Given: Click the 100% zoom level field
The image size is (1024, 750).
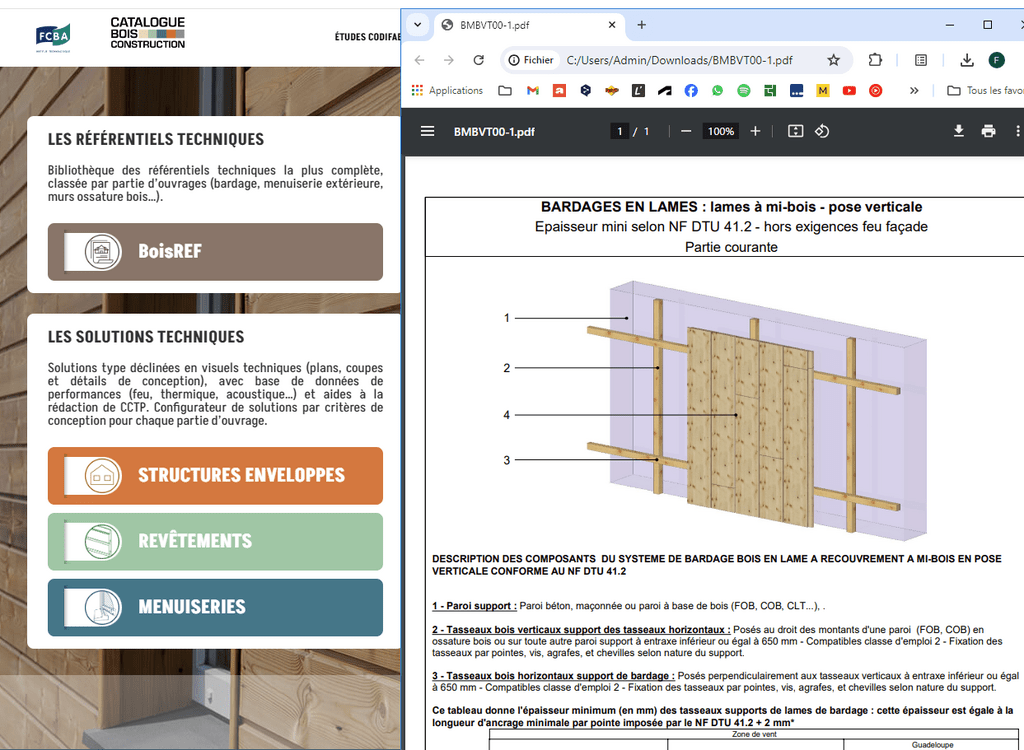Looking at the screenshot, I should click(720, 131).
